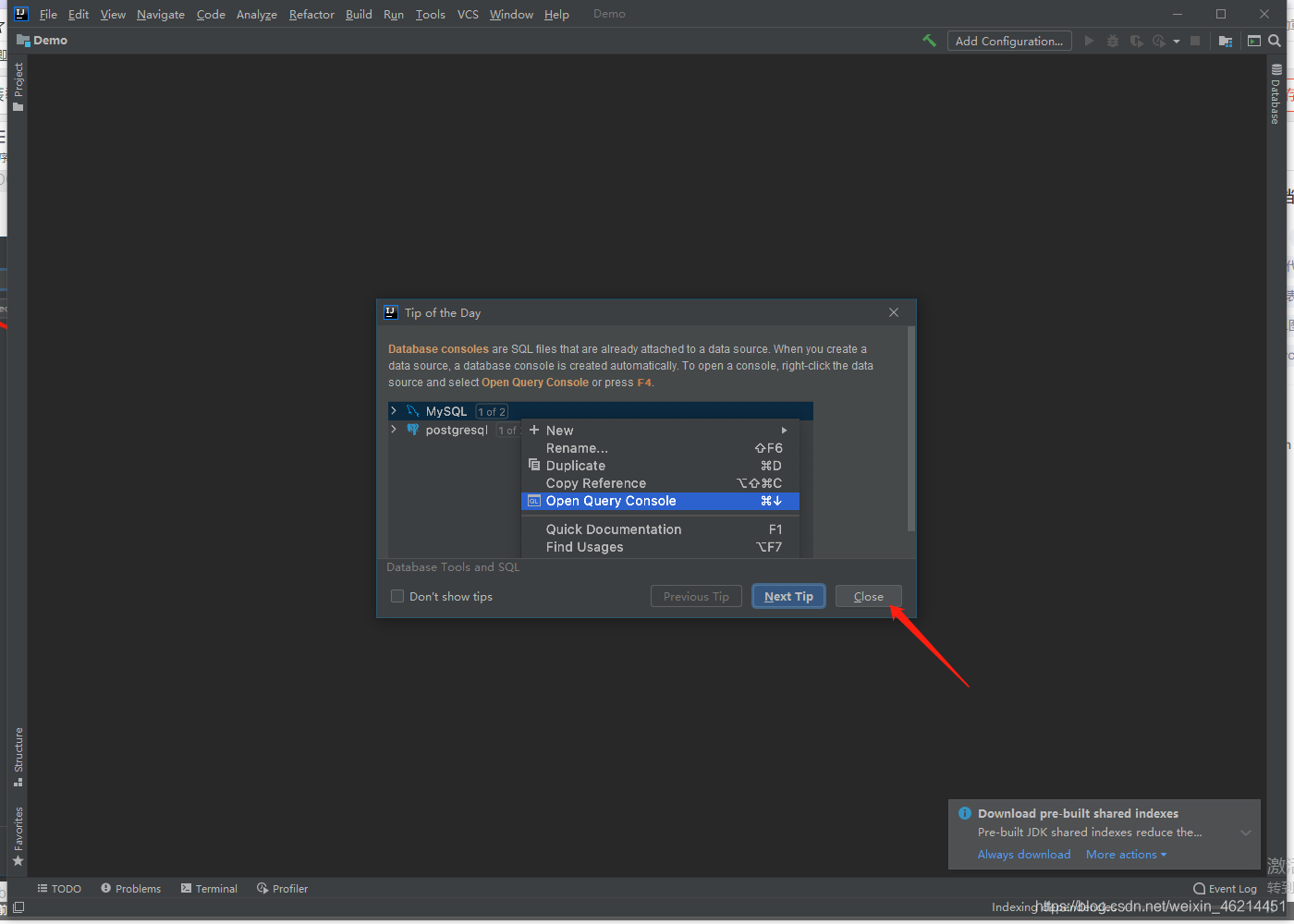
Task: Click the Tip dialog vertical scrollbar
Action: 911,429
